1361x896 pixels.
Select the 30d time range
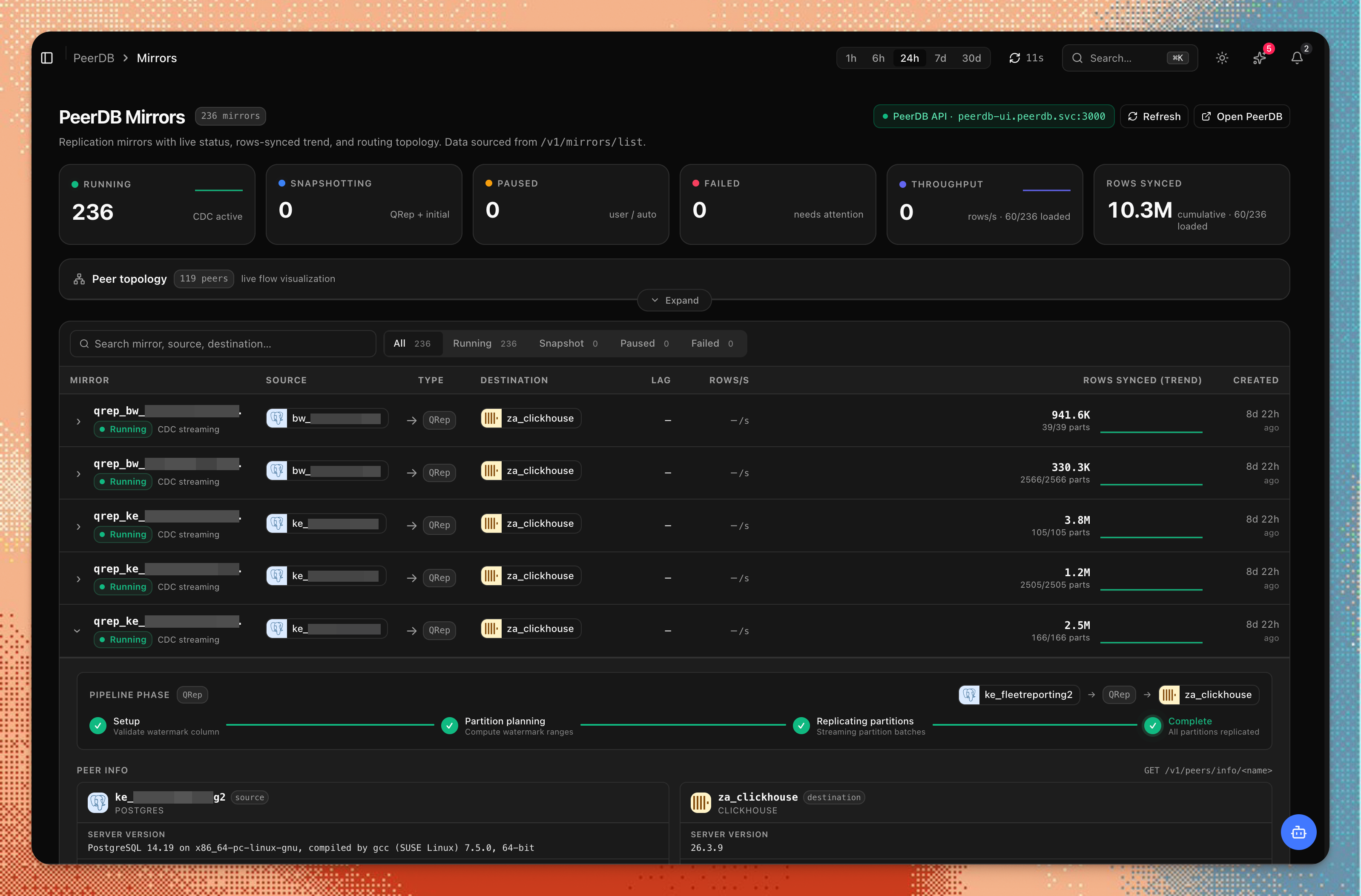tap(971, 58)
